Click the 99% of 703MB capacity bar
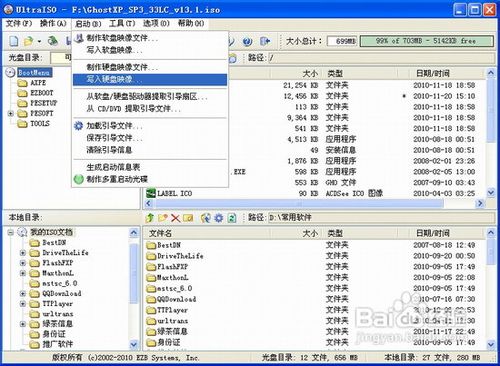This screenshot has width=500, height=366. 426,41
